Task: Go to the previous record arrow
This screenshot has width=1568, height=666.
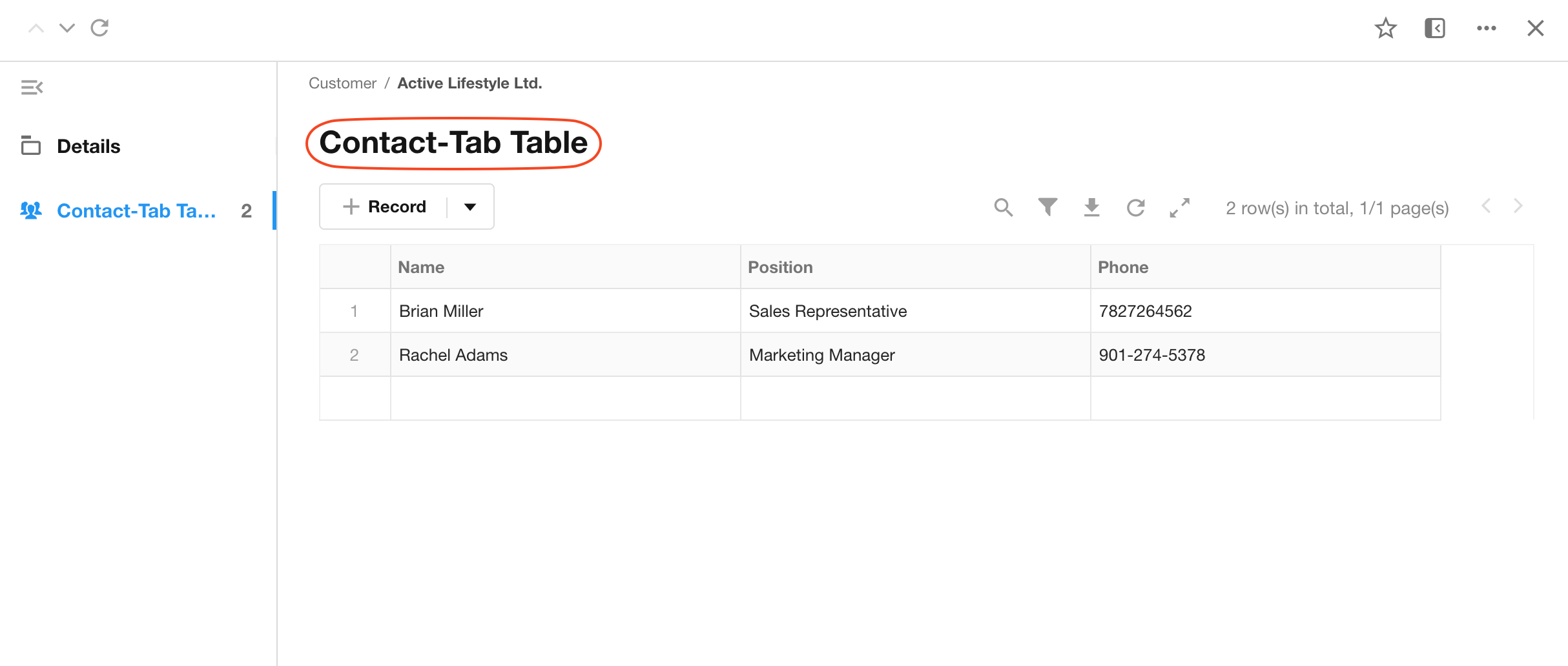Action: 36,28
